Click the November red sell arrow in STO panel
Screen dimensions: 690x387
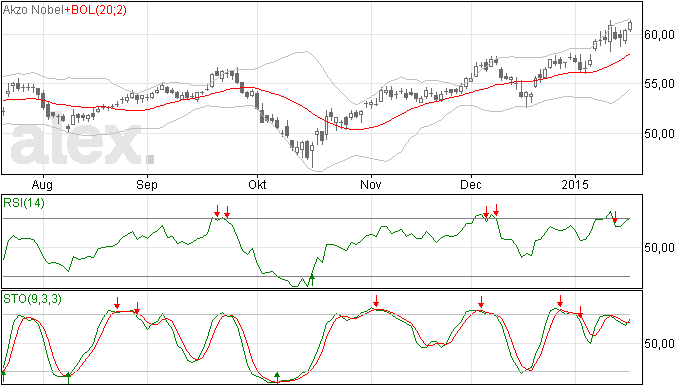point(376,301)
